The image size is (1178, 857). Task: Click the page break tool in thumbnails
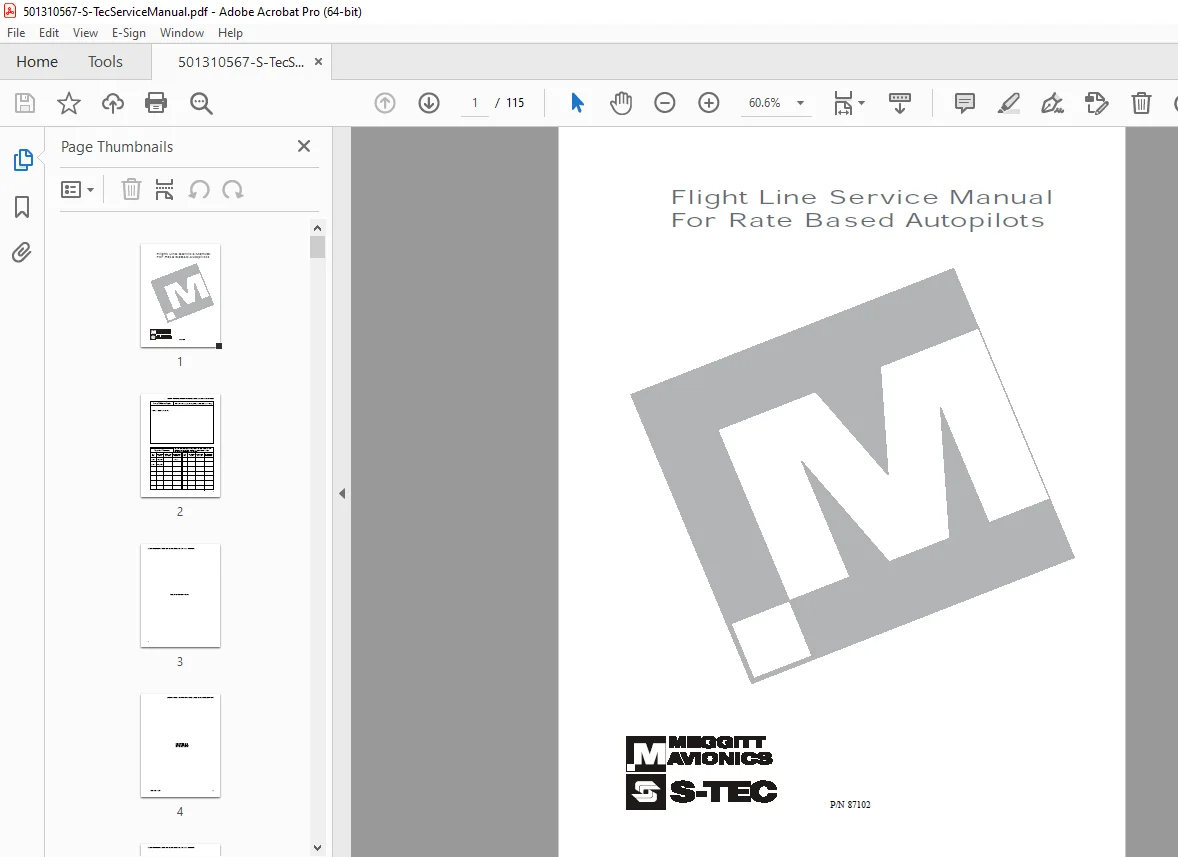[165, 190]
